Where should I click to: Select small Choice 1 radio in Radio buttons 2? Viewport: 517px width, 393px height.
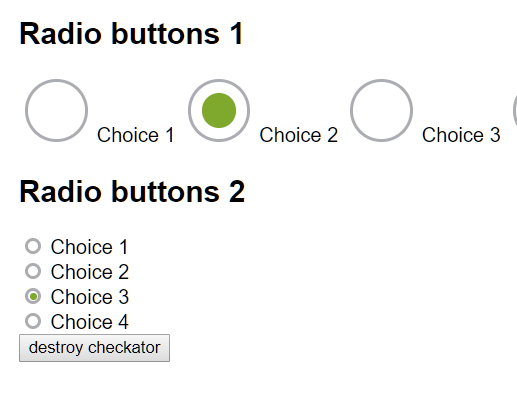click(x=33, y=246)
